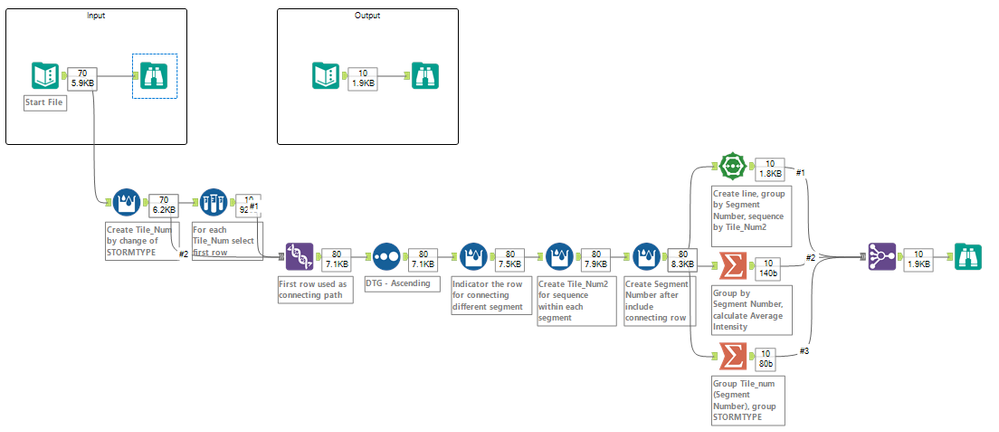This screenshot has width=999, height=432.
Task: Click the 'DTG - Ascending' annotation
Action: pos(402,284)
